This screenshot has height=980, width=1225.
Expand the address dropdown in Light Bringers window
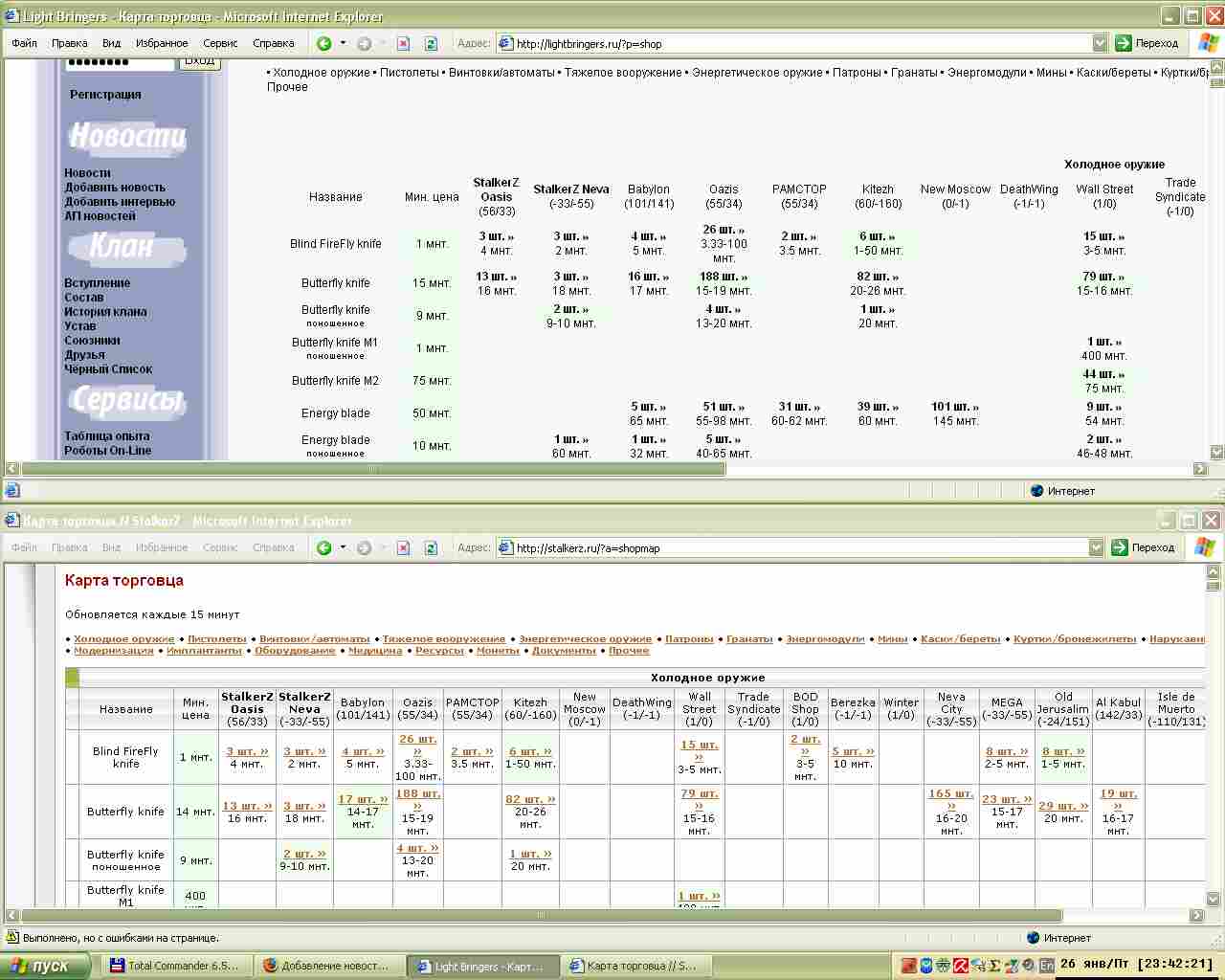1100,43
